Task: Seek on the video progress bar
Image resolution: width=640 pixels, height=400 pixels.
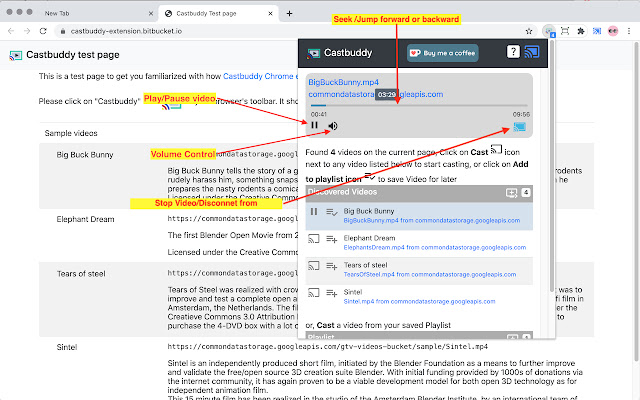Action: (x=419, y=106)
